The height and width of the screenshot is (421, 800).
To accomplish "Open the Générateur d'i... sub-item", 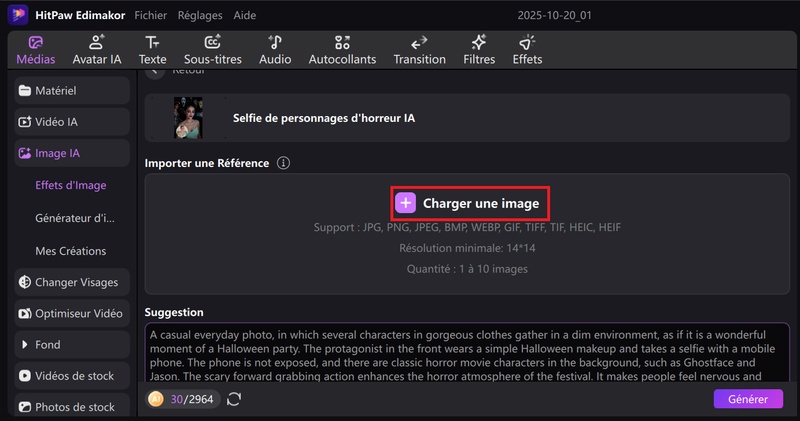I will click(75, 218).
